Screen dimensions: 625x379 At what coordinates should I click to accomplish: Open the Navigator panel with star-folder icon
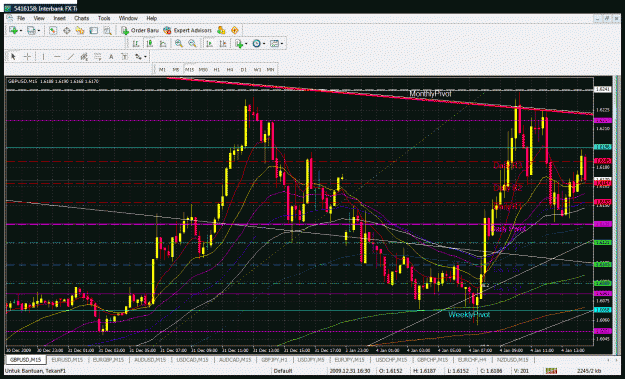click(80, 30)
